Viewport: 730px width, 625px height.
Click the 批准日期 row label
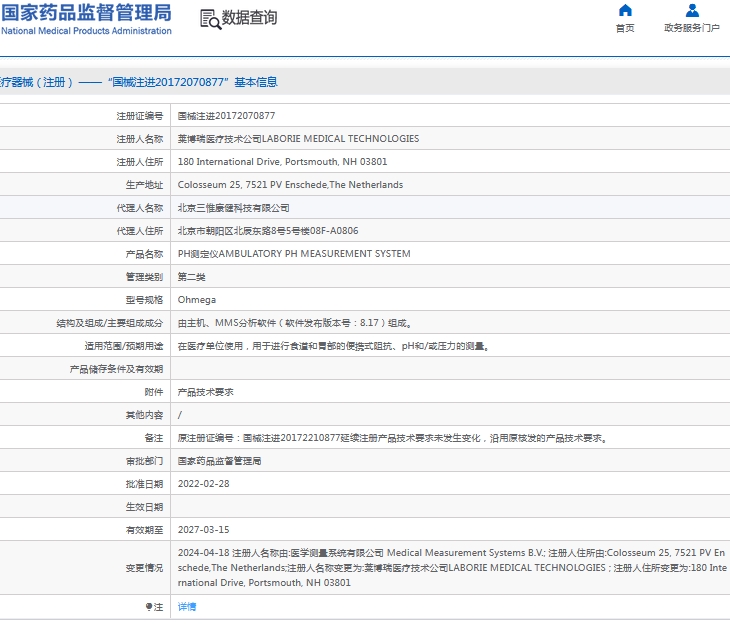click(144, 484)
